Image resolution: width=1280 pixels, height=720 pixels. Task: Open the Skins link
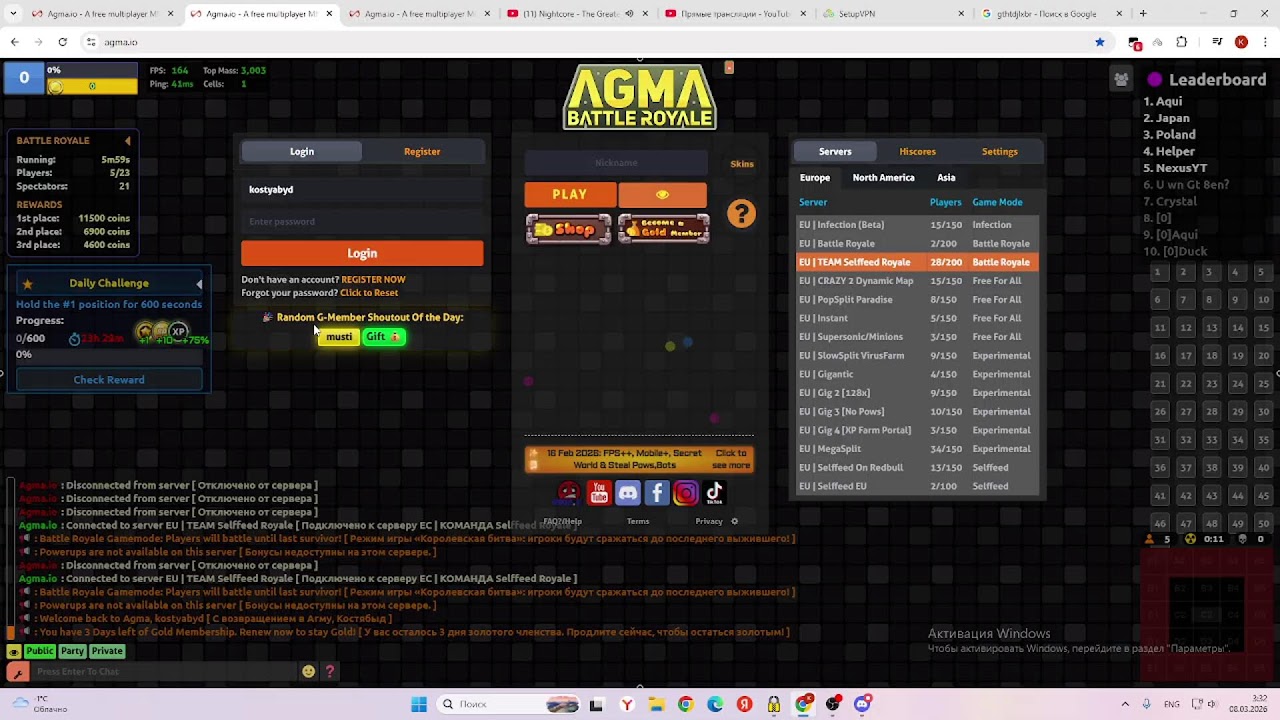(x=742, y=164)
